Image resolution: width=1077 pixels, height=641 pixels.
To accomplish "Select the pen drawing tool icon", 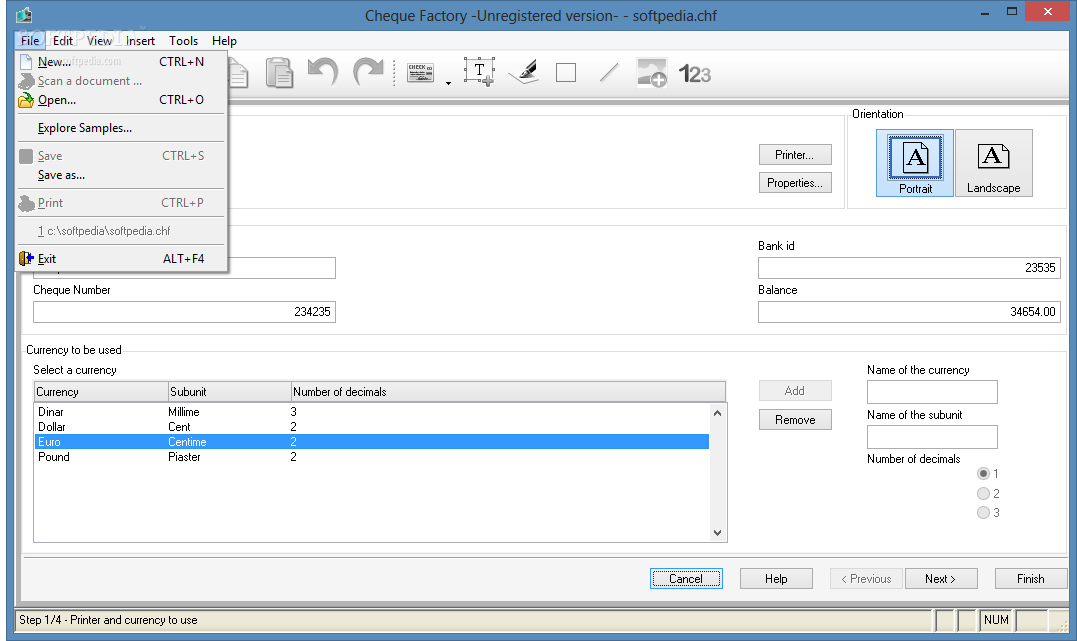I will click(x=524, y=71).
